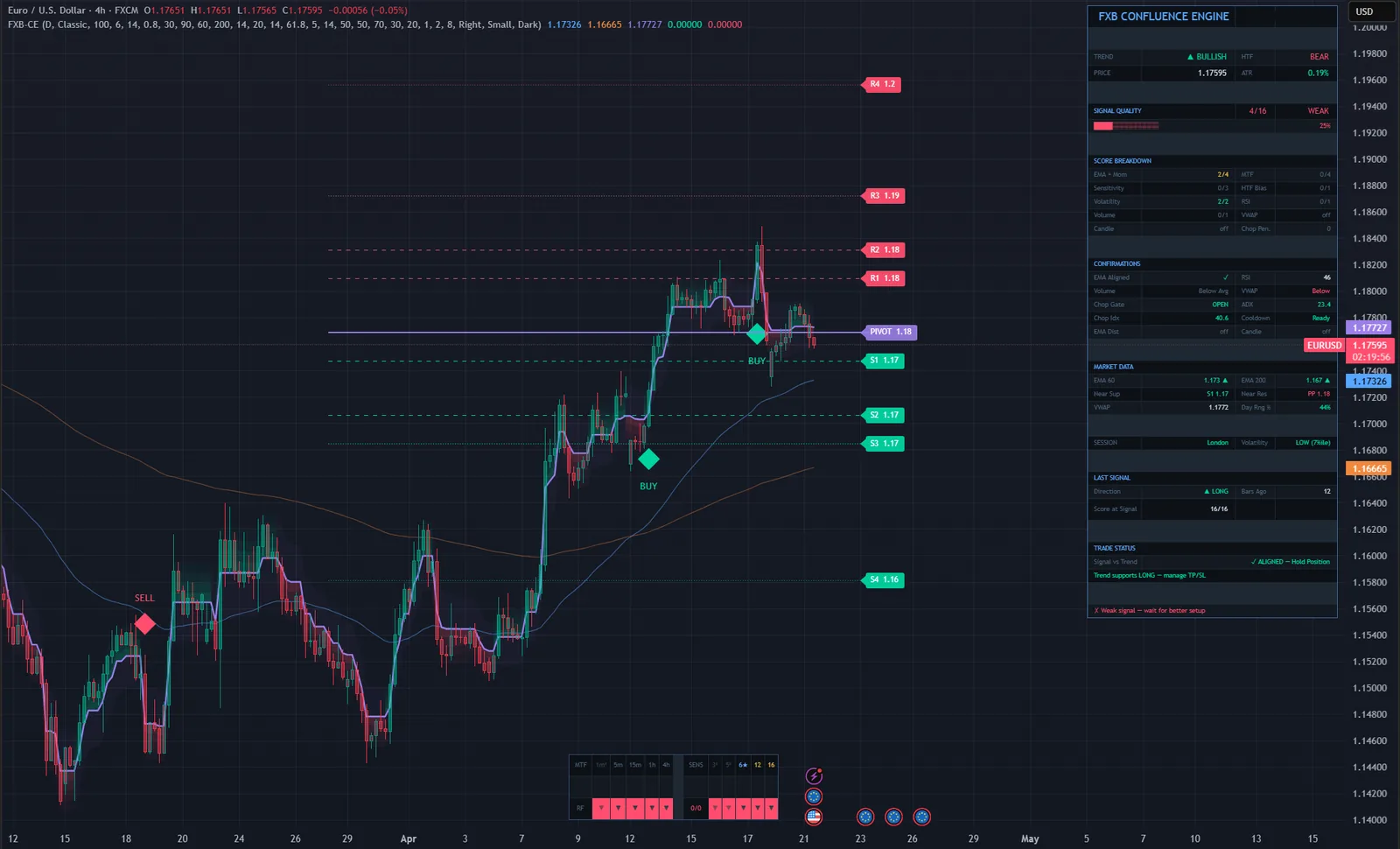Open the US flag economic event icon
The image size is (1400, 849).
click(814, 817)
